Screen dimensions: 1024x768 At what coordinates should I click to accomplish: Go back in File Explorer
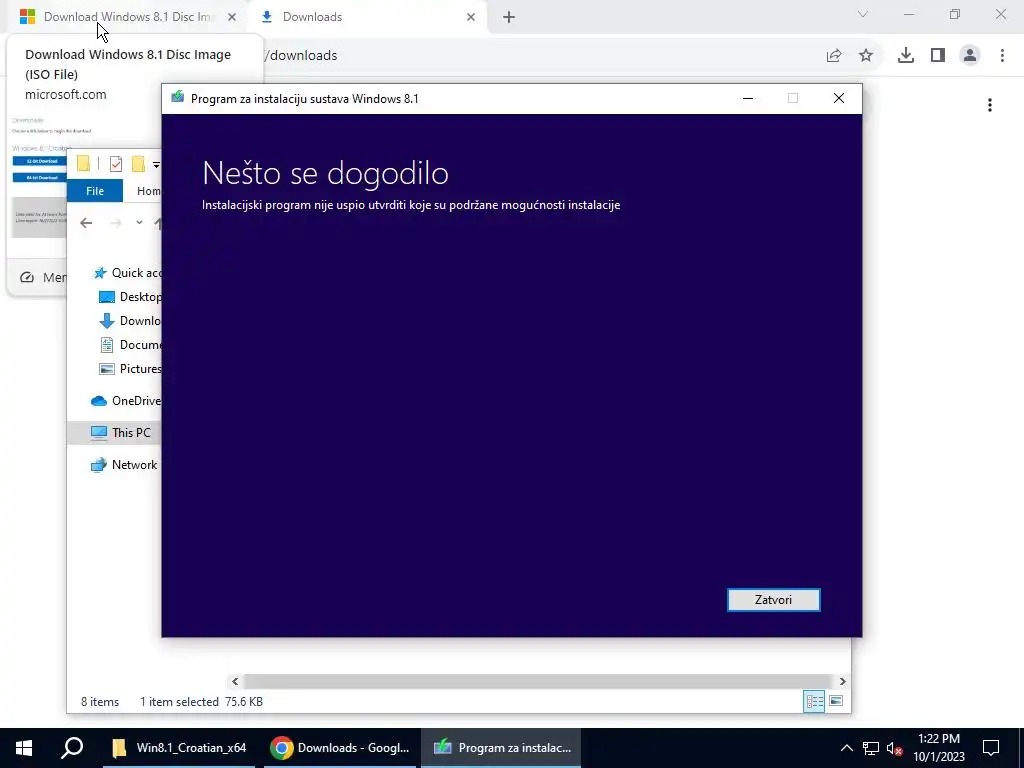click(x=86, y=223)
